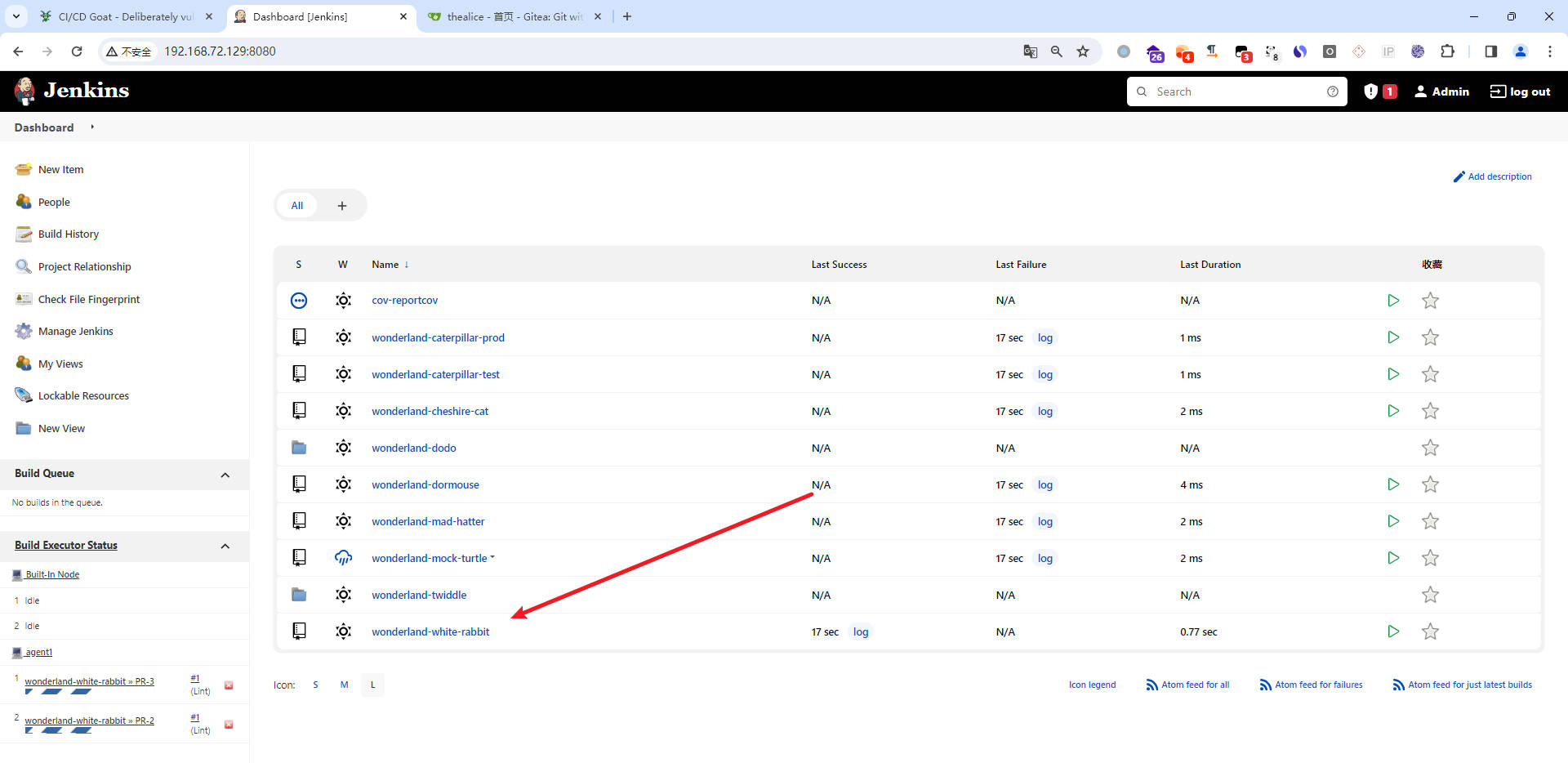View last success log of wonderland-white-rabbit

(x=861, y=631)
